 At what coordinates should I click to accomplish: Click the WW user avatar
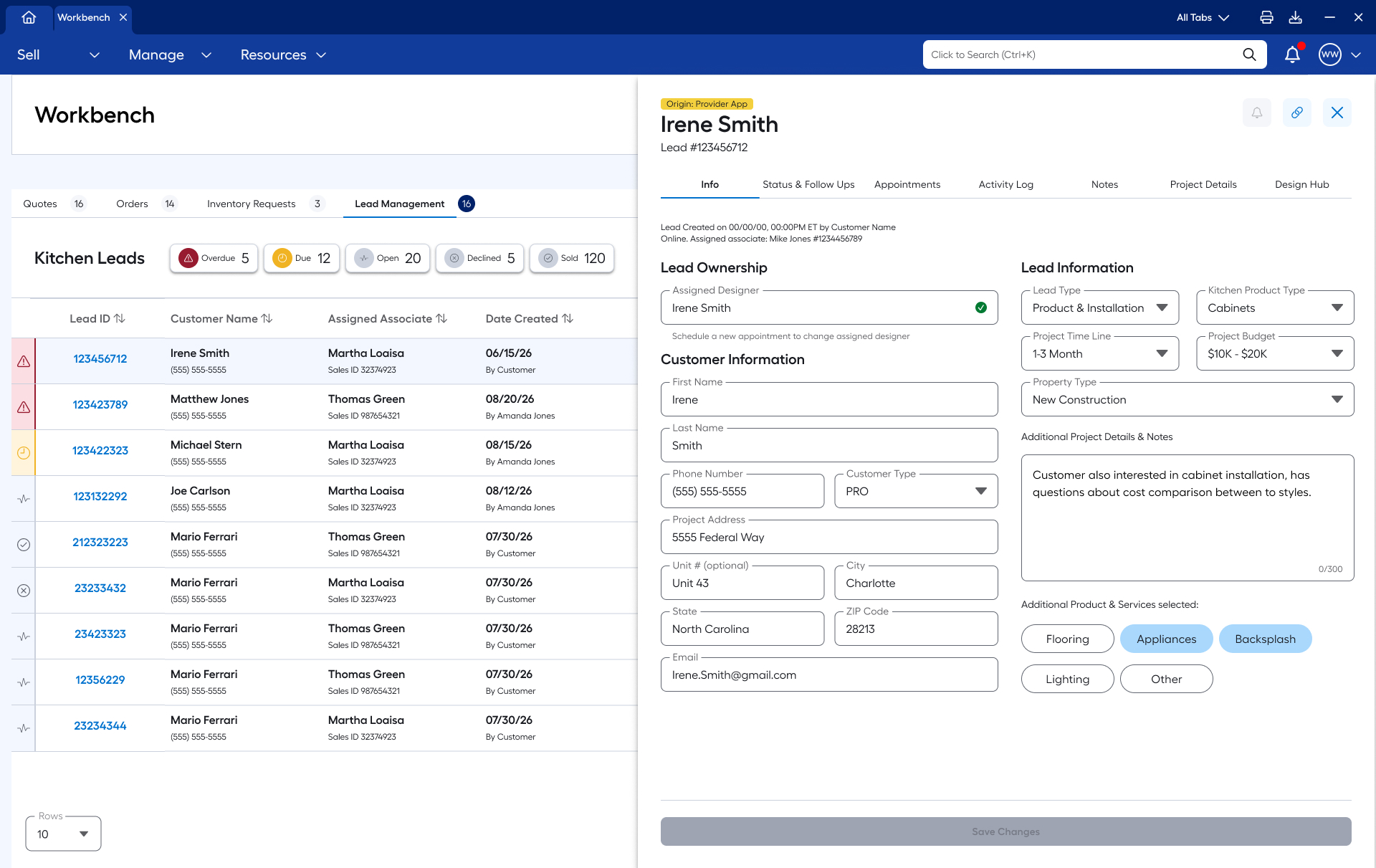[1330, 54]
